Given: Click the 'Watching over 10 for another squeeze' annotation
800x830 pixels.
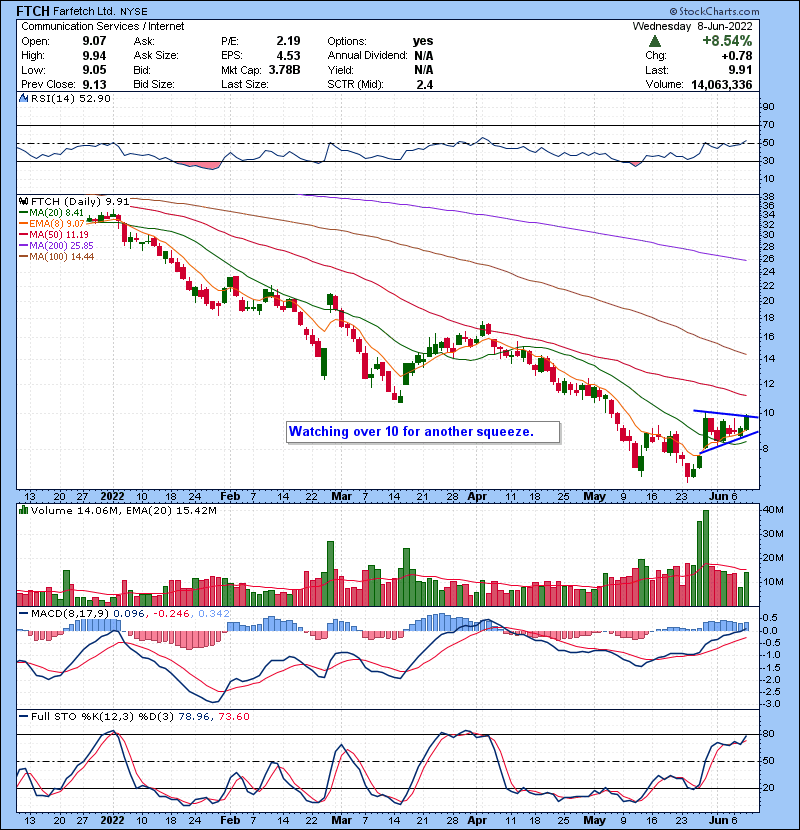Looking at the screenshot, I should point(423,432).
